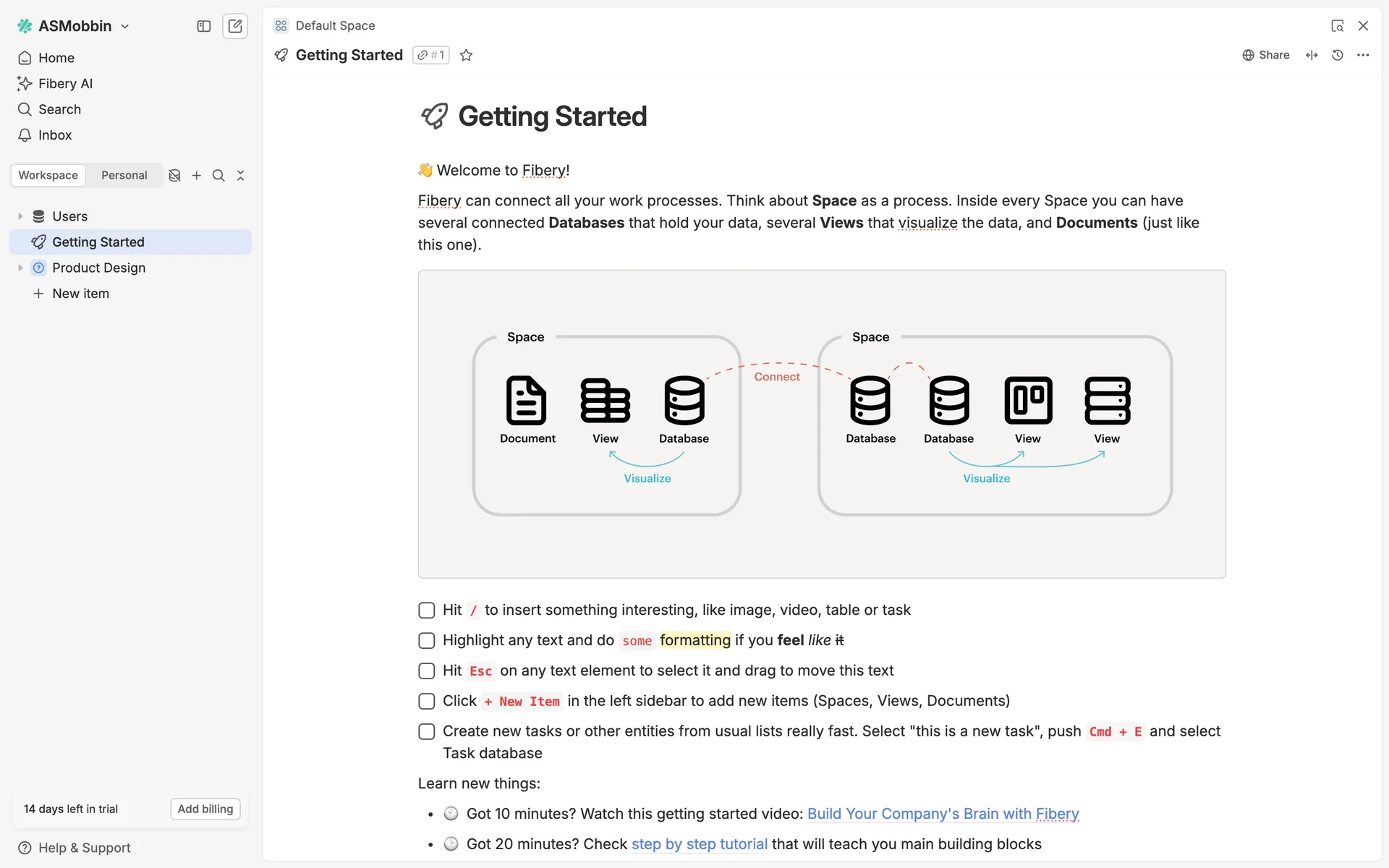Switch to the Personal tab
Image resolution: width=1389 pixels, height=868 pixels.
(124, 175)
